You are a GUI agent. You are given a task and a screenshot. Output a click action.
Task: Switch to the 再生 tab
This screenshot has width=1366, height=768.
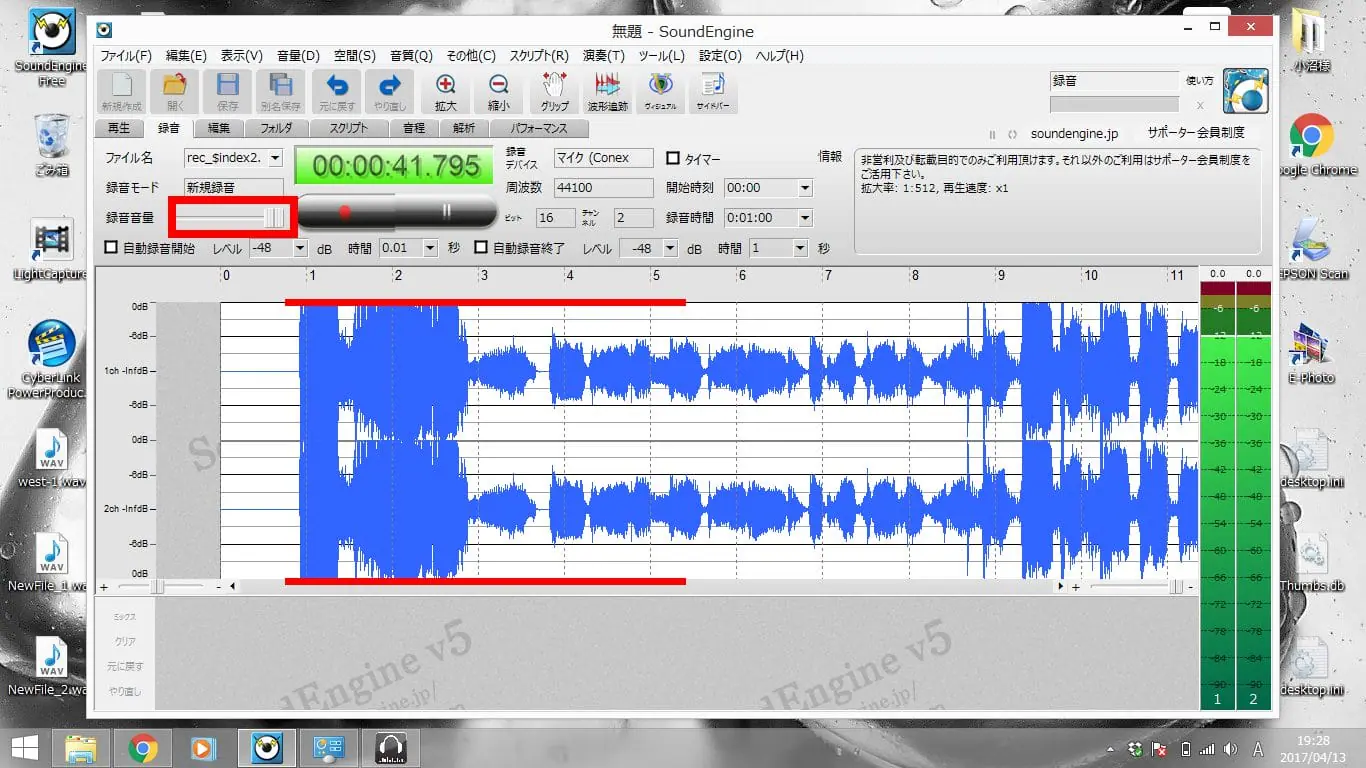pos(119,129)
